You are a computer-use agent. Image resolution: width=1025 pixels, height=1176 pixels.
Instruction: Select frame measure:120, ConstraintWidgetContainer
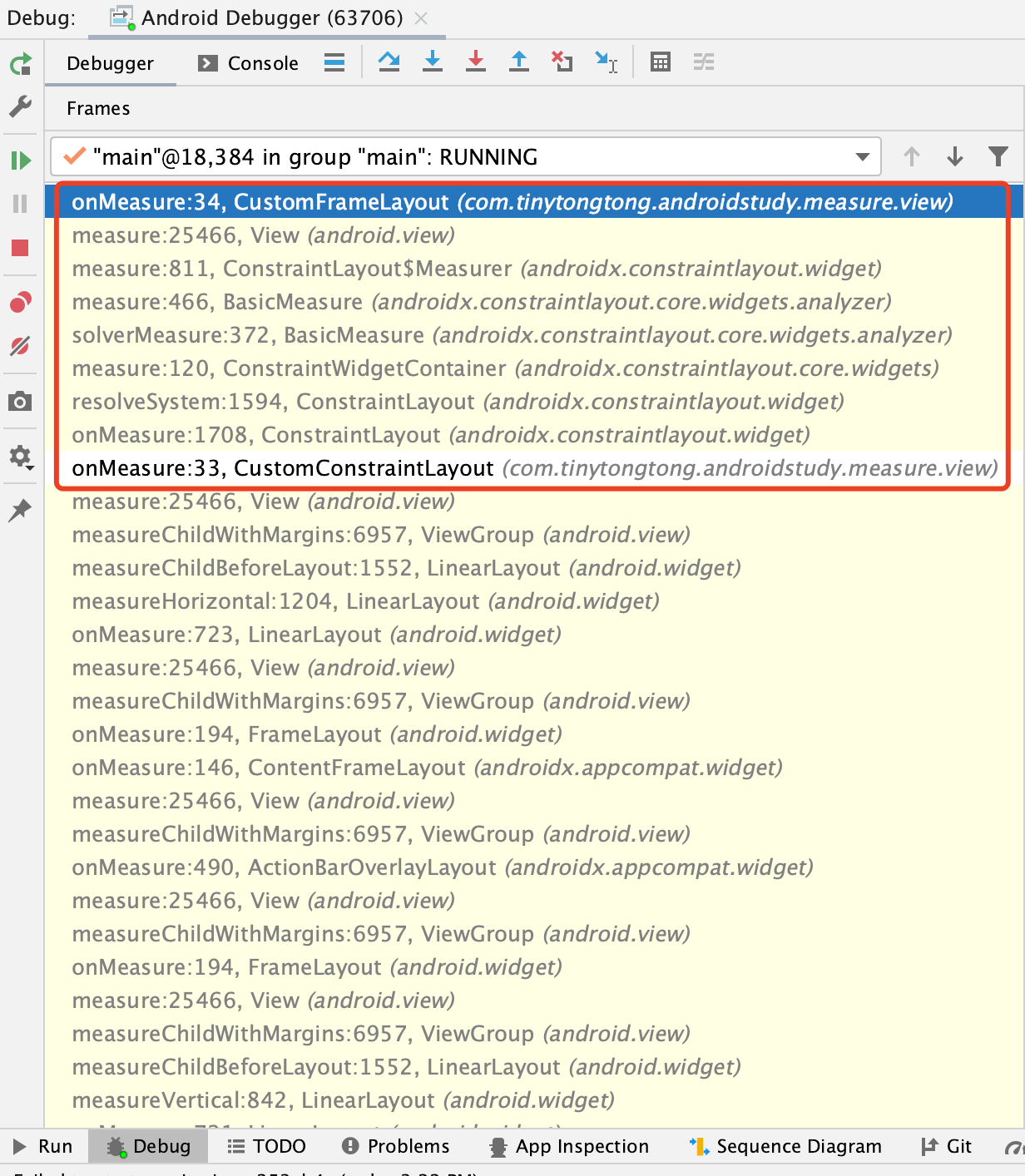532,368
